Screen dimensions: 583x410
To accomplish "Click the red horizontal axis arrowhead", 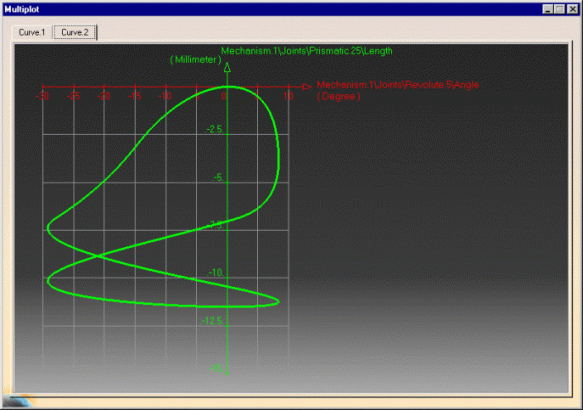I will [307, 87].
